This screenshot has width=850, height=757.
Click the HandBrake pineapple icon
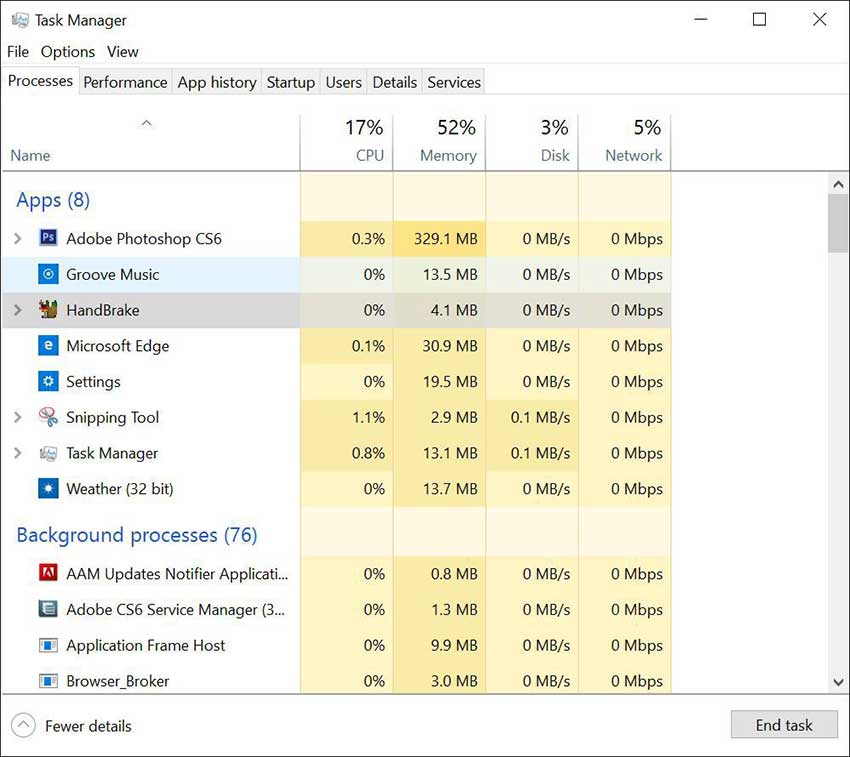[48, 310]
